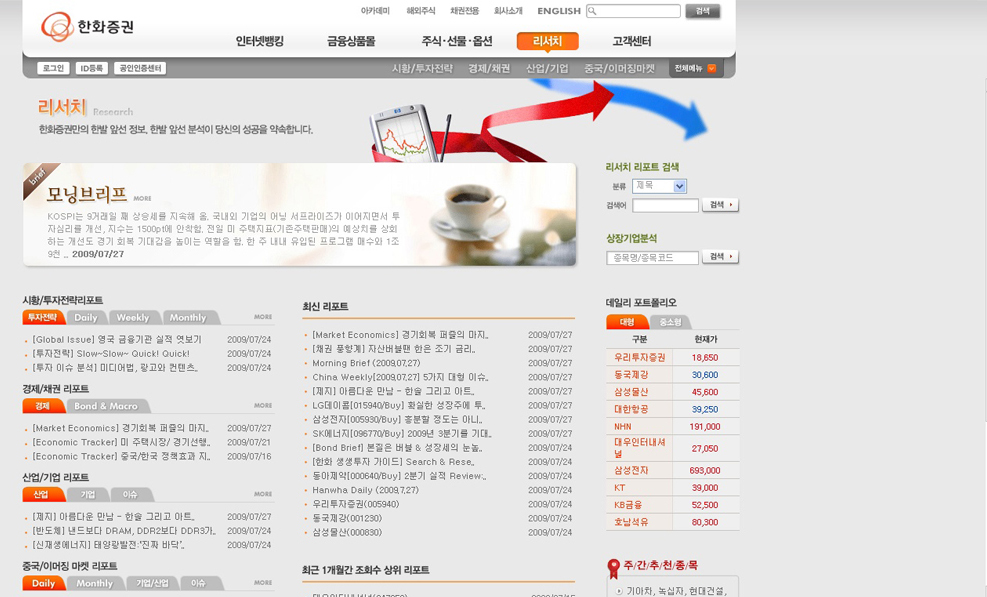Viewport: 987px width, 597px height.
Task: Click the magnifier icon in top search box
Action: click(593, 11)
